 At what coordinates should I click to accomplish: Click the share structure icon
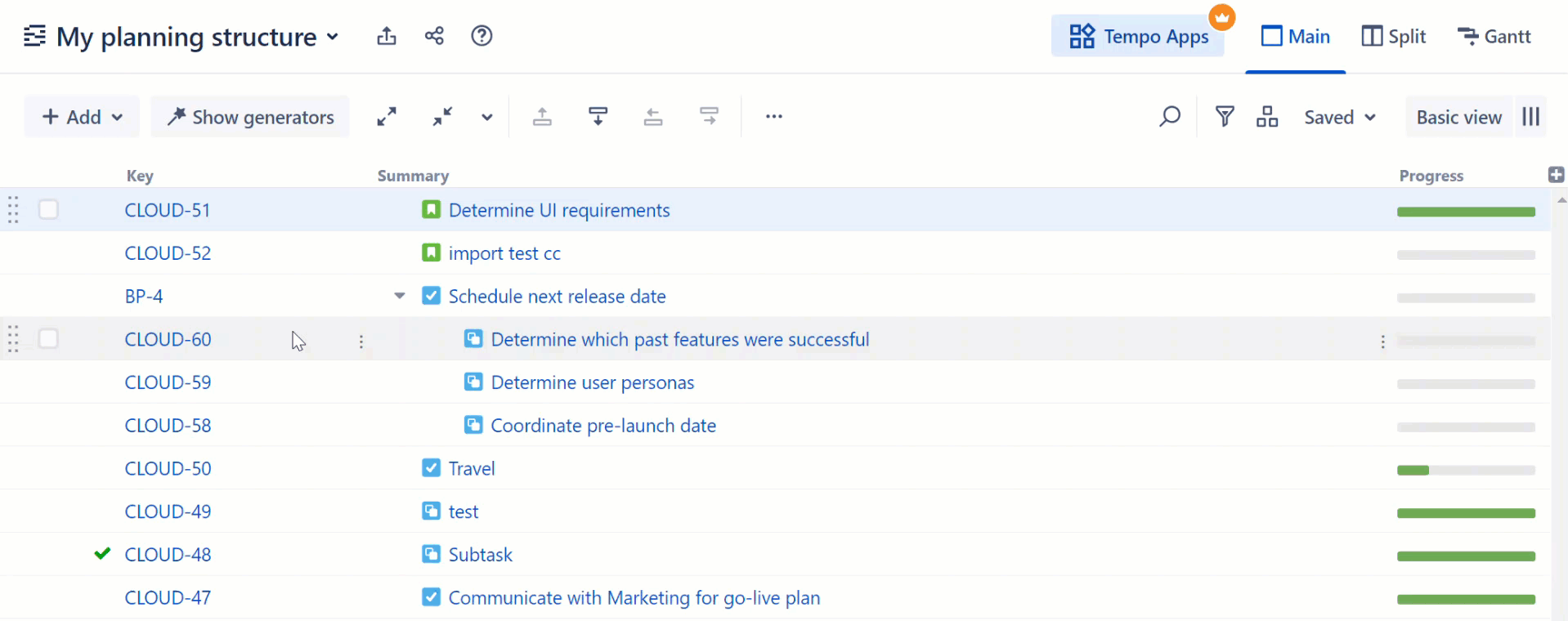coord(434,36)
